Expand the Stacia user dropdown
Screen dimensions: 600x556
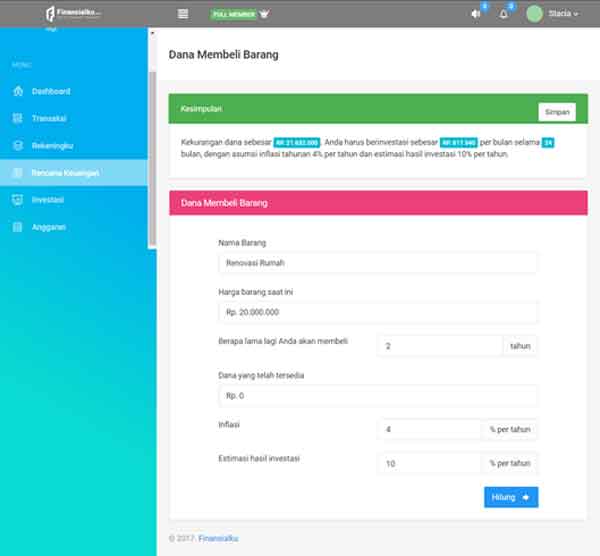click(x=564, y=14)
